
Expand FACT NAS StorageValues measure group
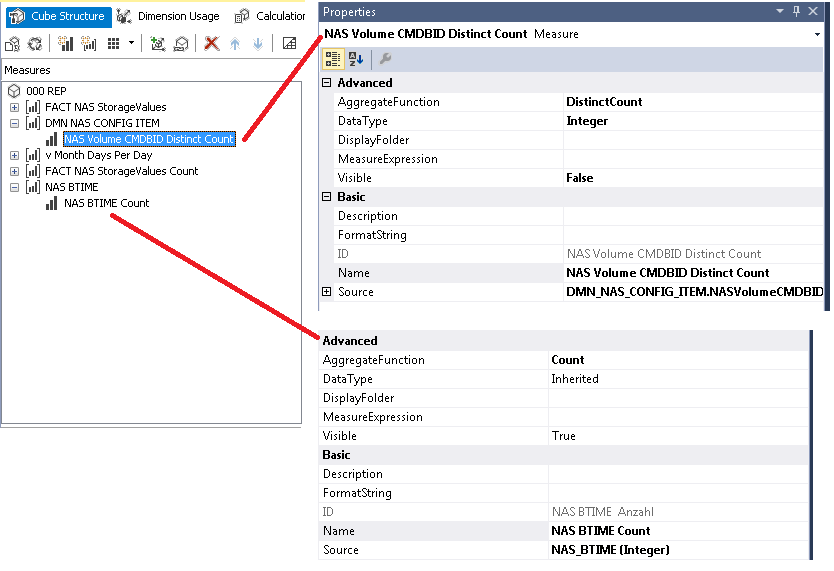(14, 107)
